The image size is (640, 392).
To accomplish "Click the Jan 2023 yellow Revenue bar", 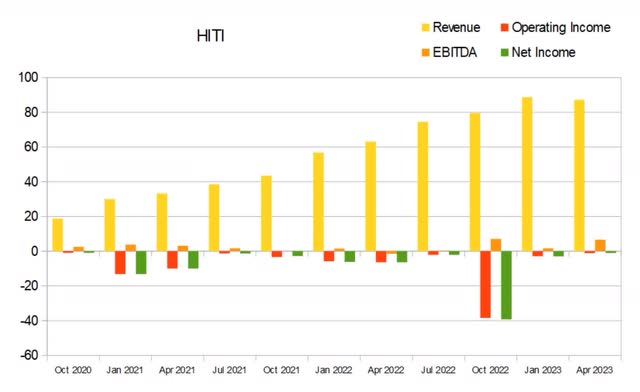I will point(527,174).
